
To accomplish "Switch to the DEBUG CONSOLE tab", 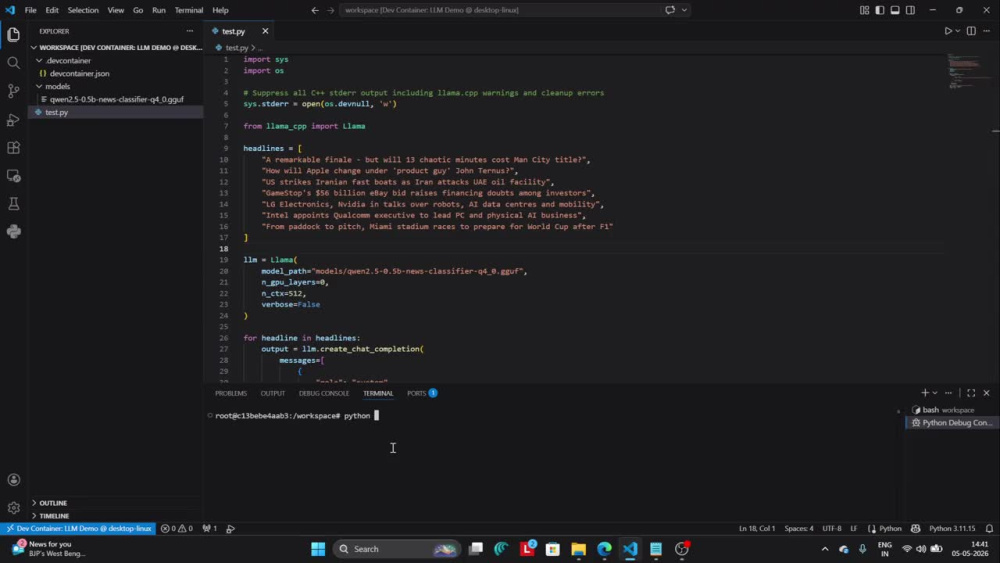I will 324,393.
